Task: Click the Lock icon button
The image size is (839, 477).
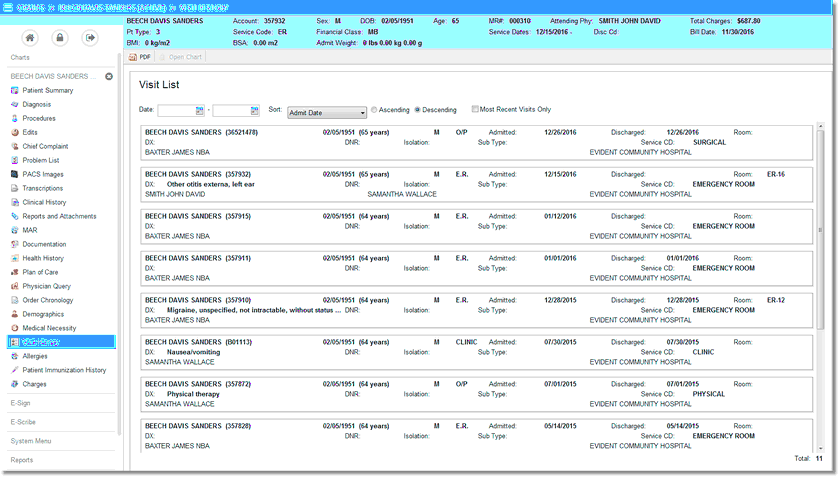Action: pos(60,38)
